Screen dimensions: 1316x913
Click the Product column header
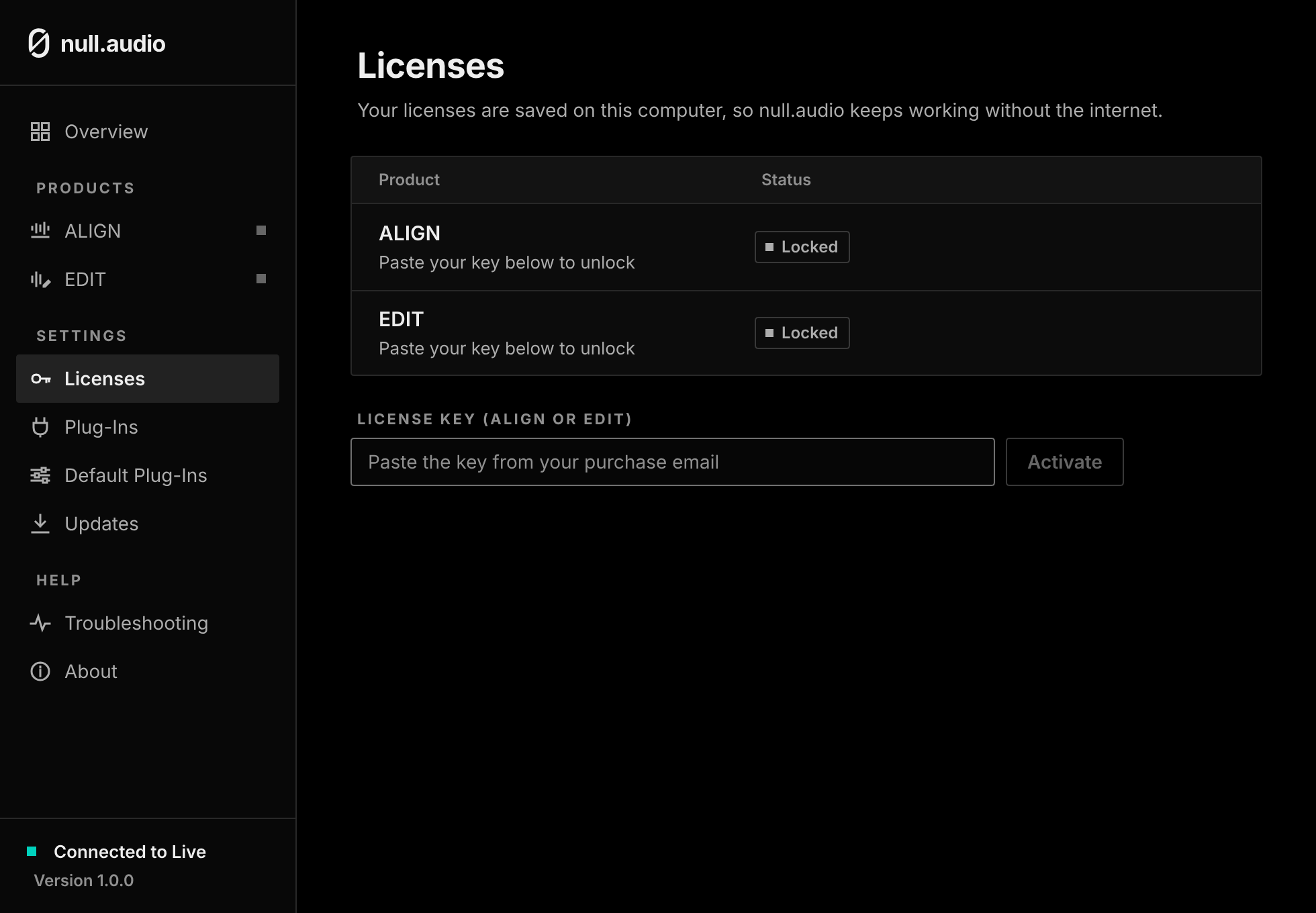coord(409,179)
